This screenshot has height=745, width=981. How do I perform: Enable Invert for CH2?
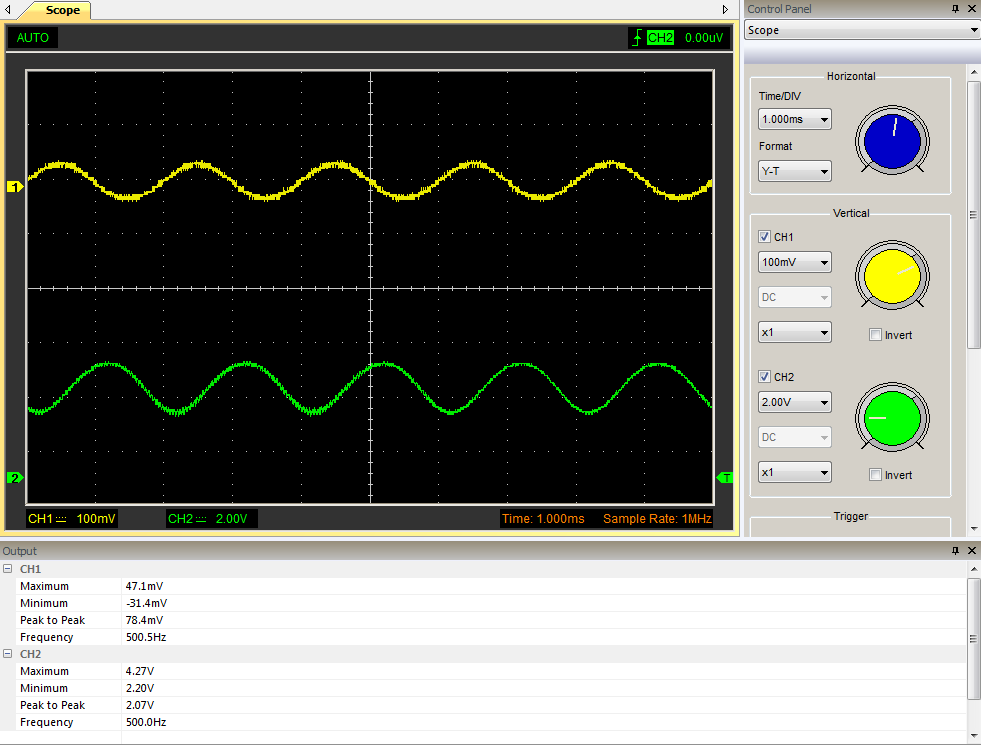875,475
